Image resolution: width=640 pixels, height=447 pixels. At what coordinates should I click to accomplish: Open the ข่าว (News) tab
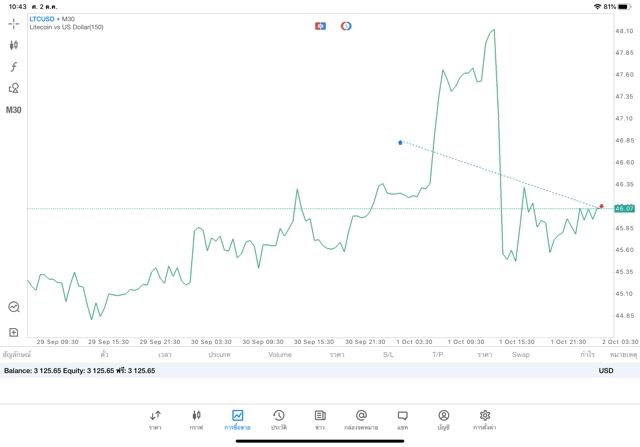pos(319,419)
